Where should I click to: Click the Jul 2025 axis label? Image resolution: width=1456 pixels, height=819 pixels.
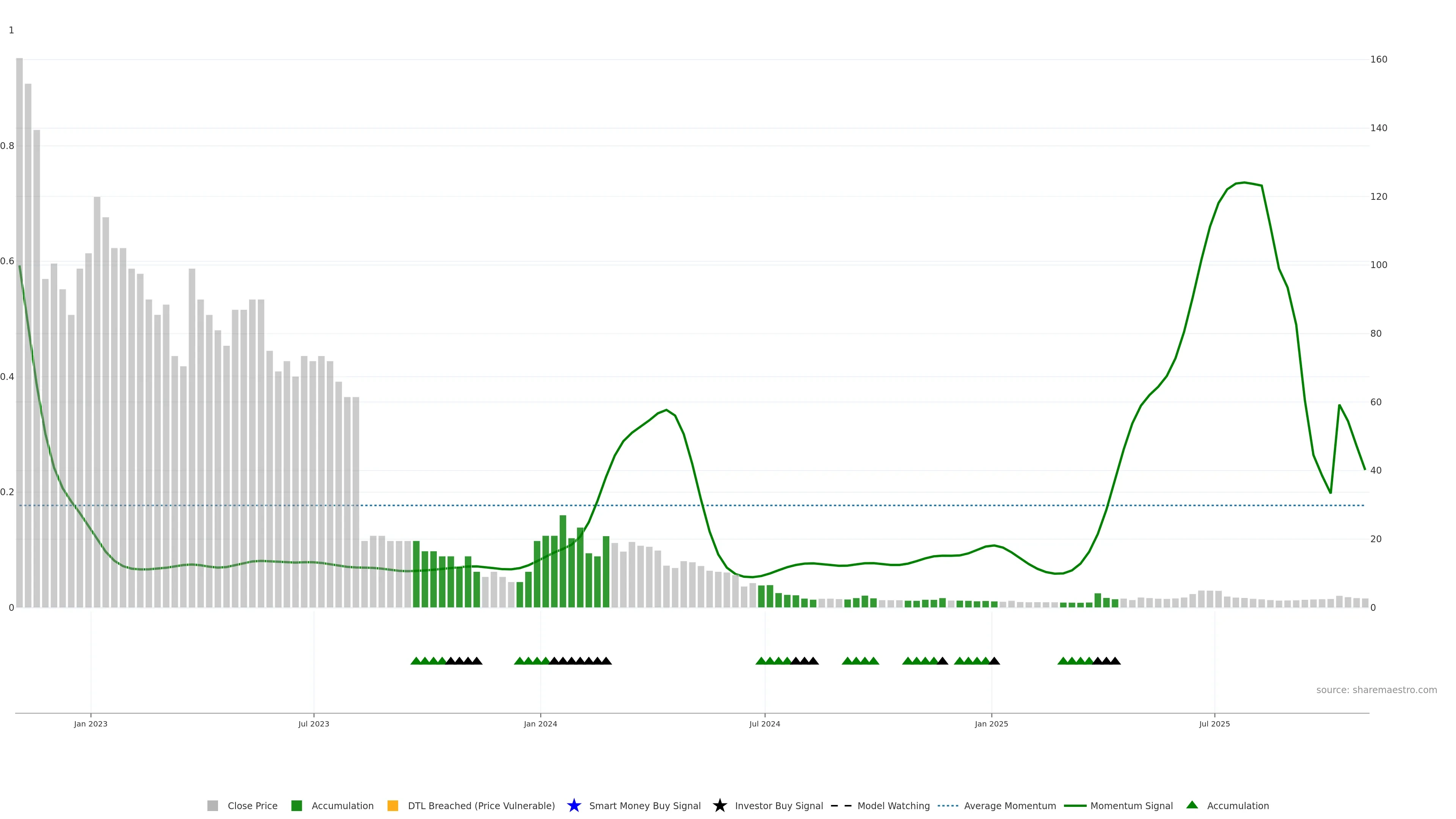click(x=1214, y=723)
